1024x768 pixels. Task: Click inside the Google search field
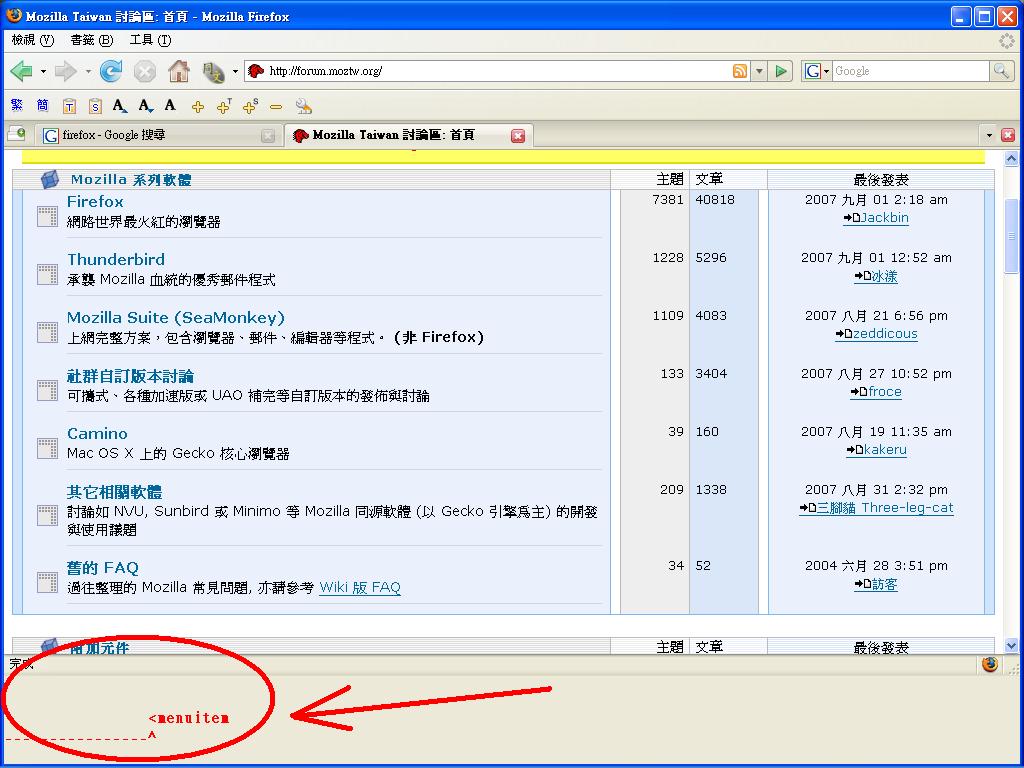(910, 71)
